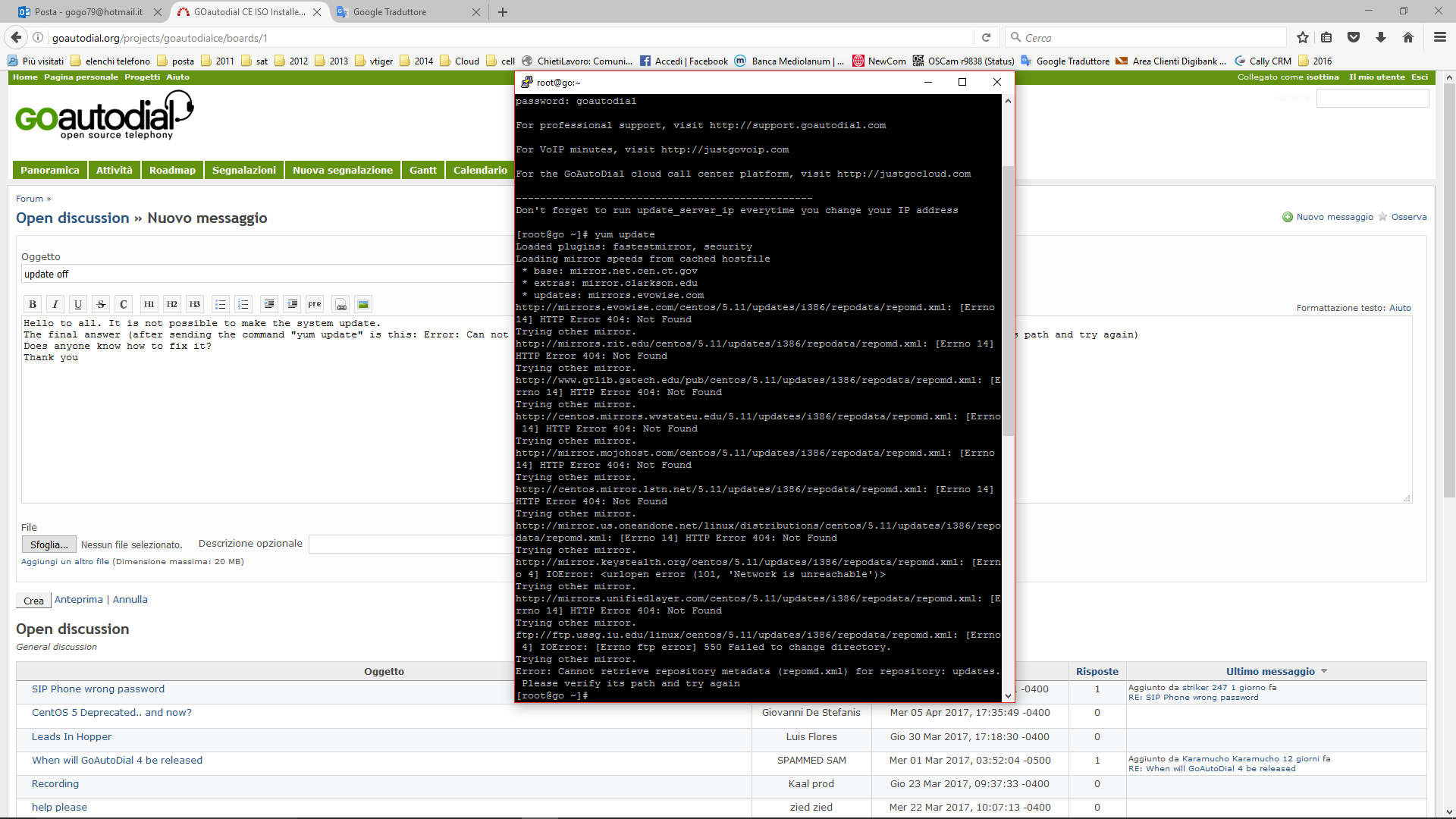This screenshot has height=819, width=1456.
Task: Open the elenchi telefono bookmarks folder
Action: (x=111, y=61)
